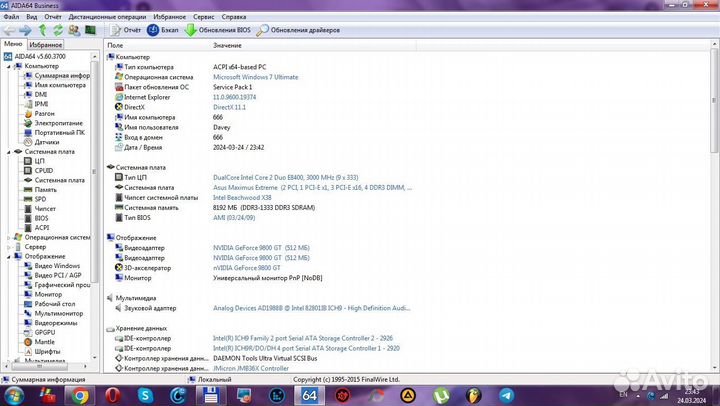Image resolution: width=720 pixels, height=406 pixels.
Task: Select Видео Windows tree item
Action: 52,266
